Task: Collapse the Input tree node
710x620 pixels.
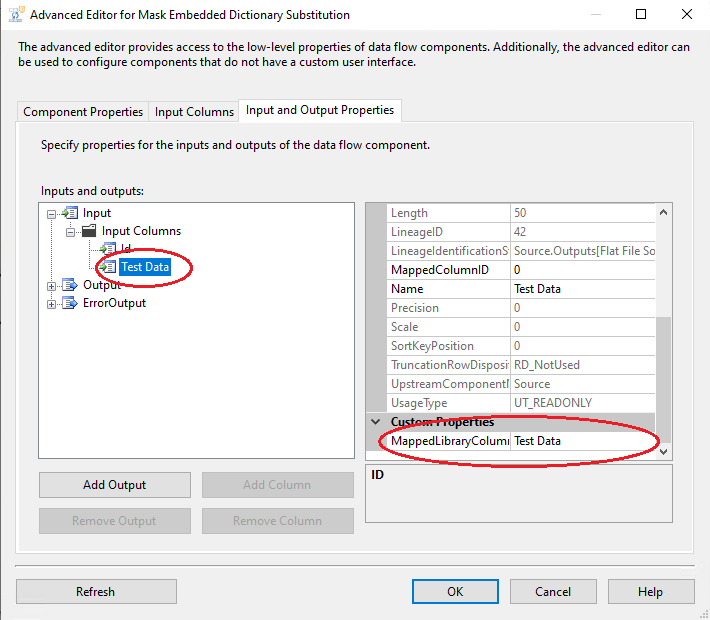Action: pyautogui.click(x=52, y=213)
